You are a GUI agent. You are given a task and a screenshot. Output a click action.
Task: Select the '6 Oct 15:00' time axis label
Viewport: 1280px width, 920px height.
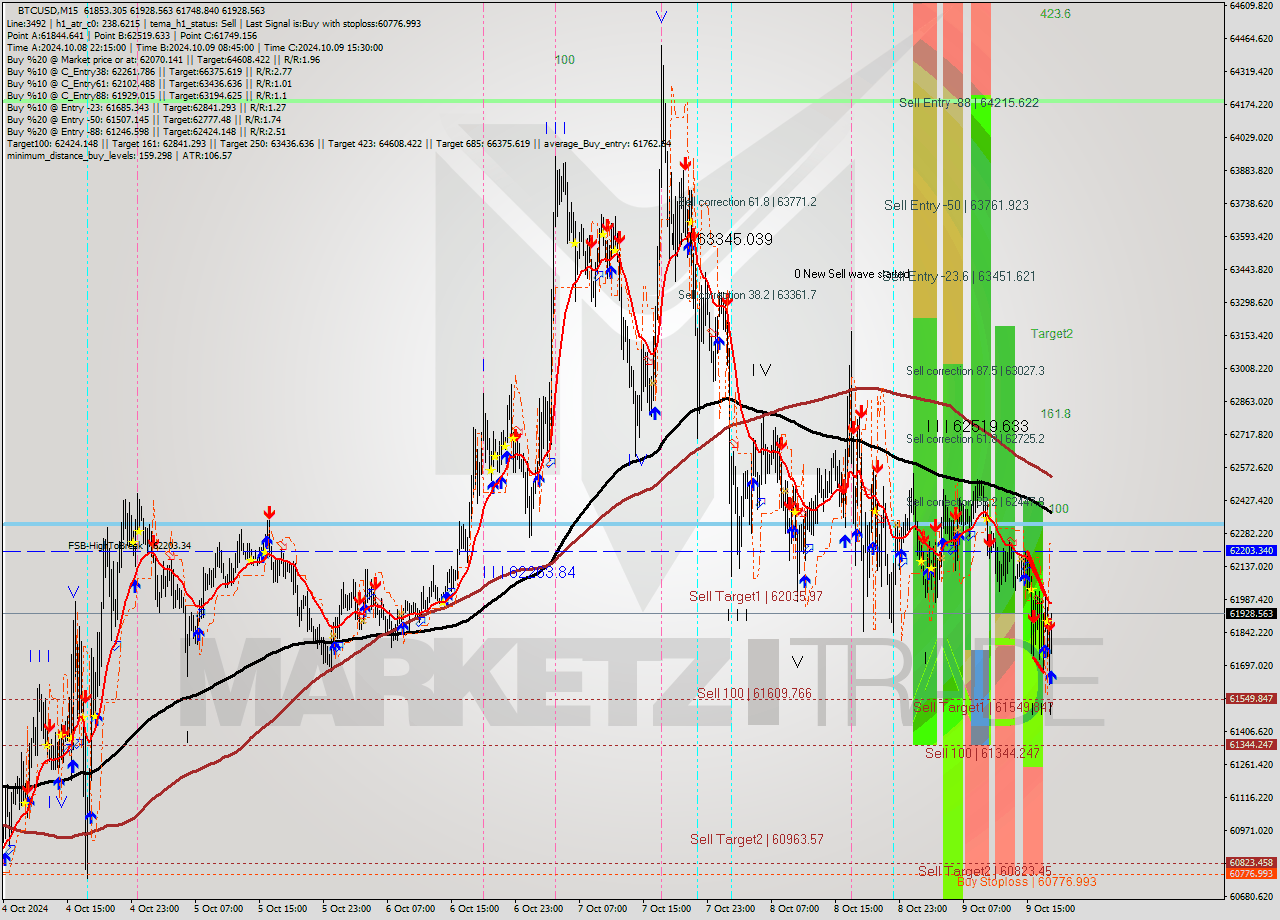coord(474,909)
